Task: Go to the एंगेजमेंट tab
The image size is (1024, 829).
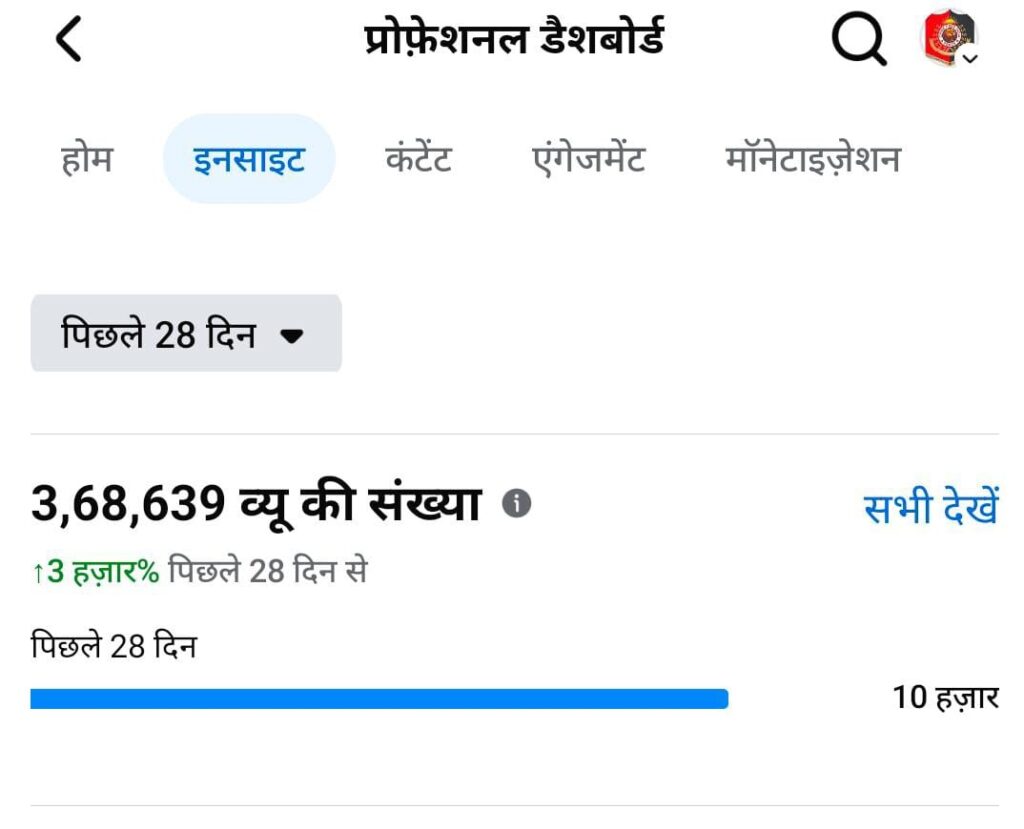Action: pos(589,159)
